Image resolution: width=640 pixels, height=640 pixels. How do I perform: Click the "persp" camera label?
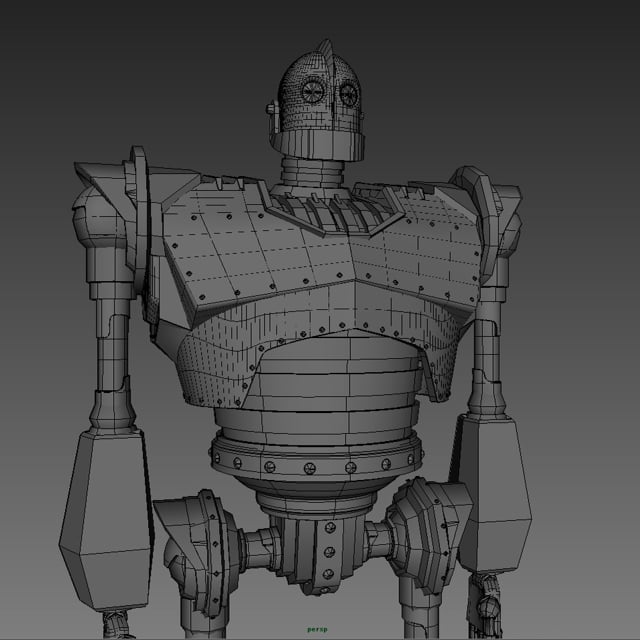pyautogui.click(x=317, y=630)
